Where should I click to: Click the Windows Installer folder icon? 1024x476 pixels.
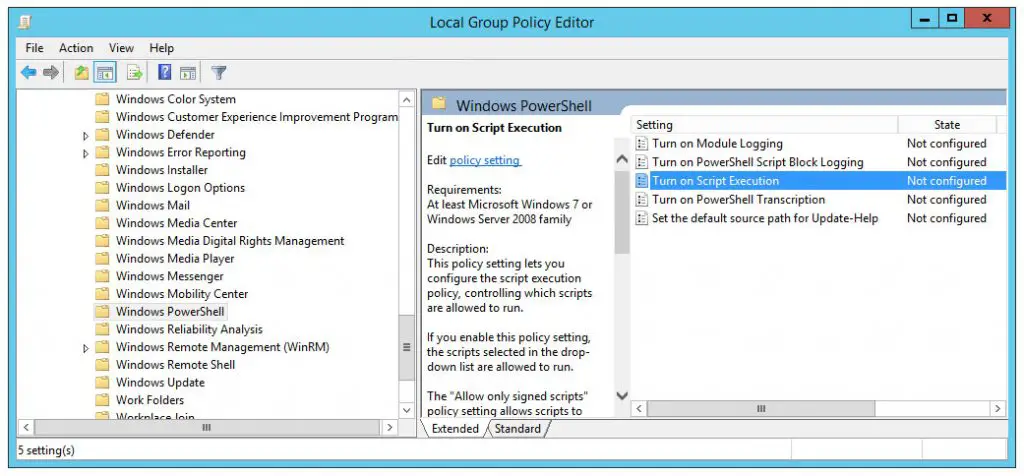pyautogui.click(x=102, y=170)
